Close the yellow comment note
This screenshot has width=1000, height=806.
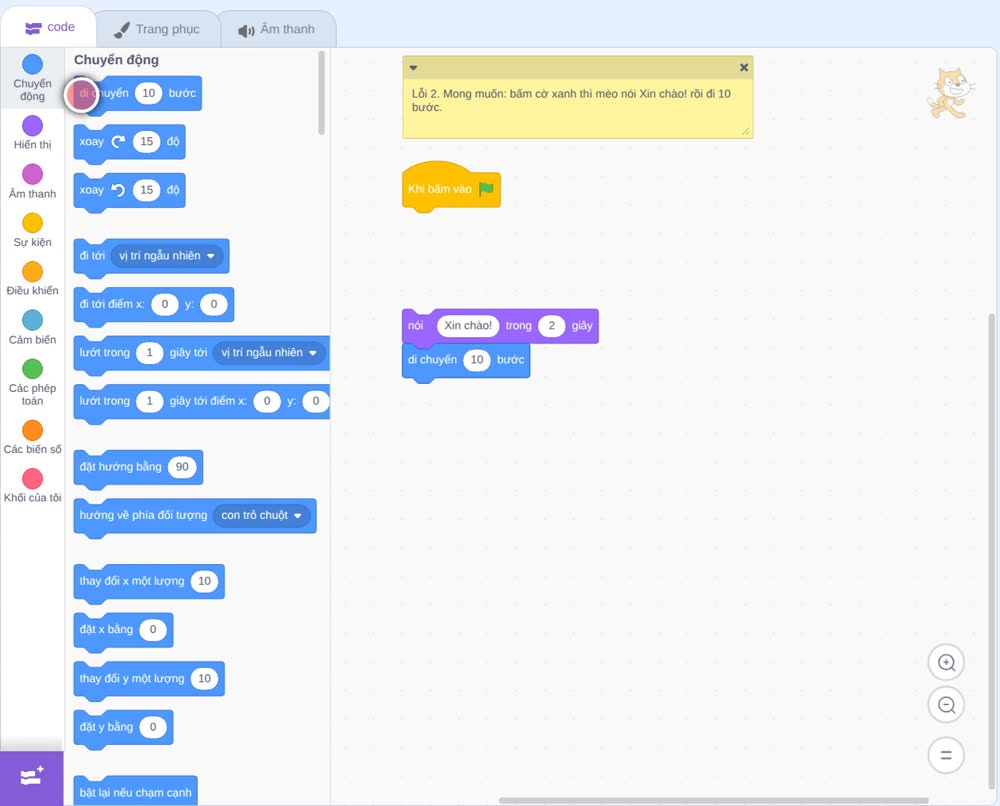tap(744, 68)
